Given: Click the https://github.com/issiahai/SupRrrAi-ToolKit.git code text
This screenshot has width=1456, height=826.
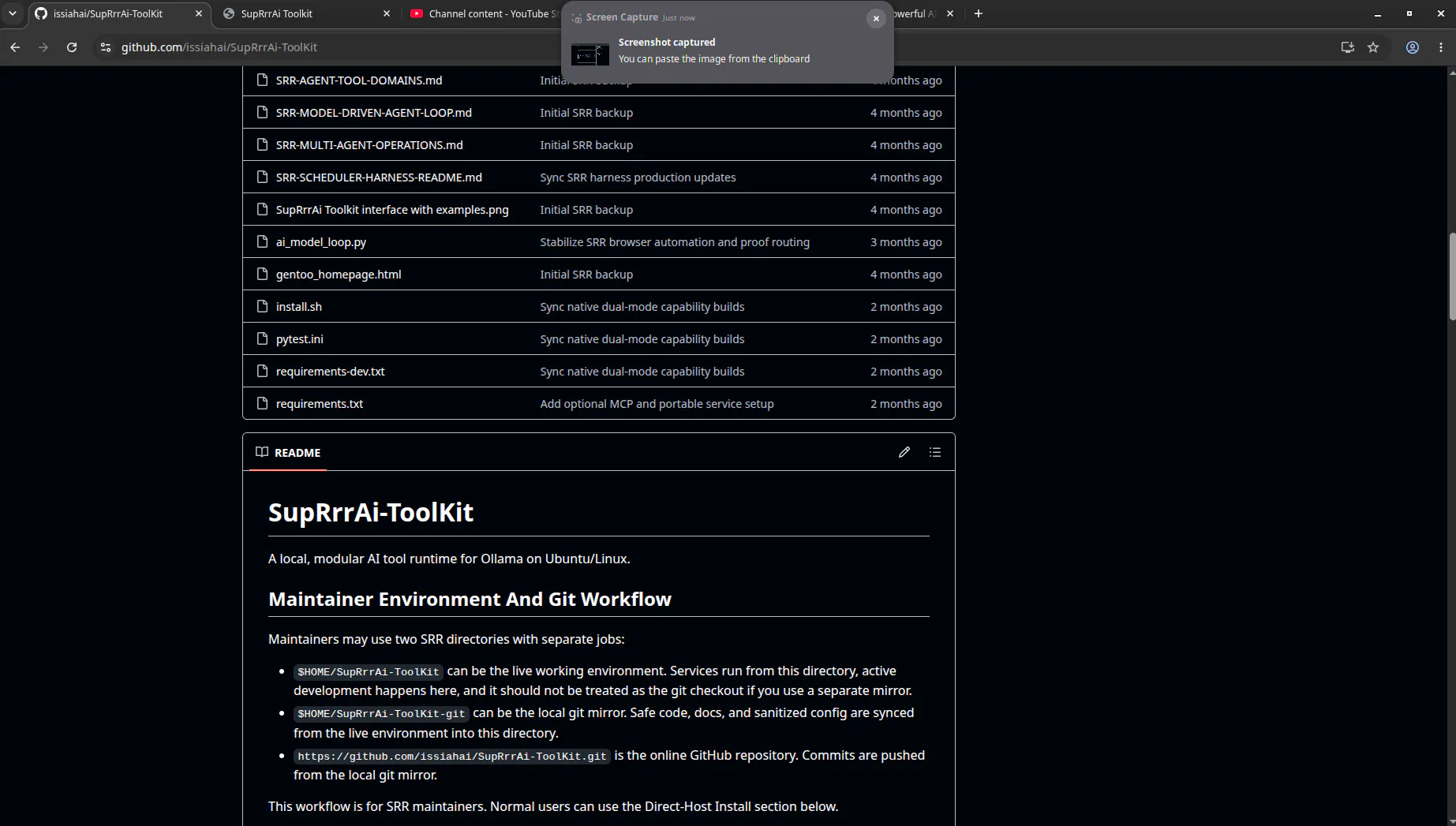Looking at the screenshot, I should (452, 756).
